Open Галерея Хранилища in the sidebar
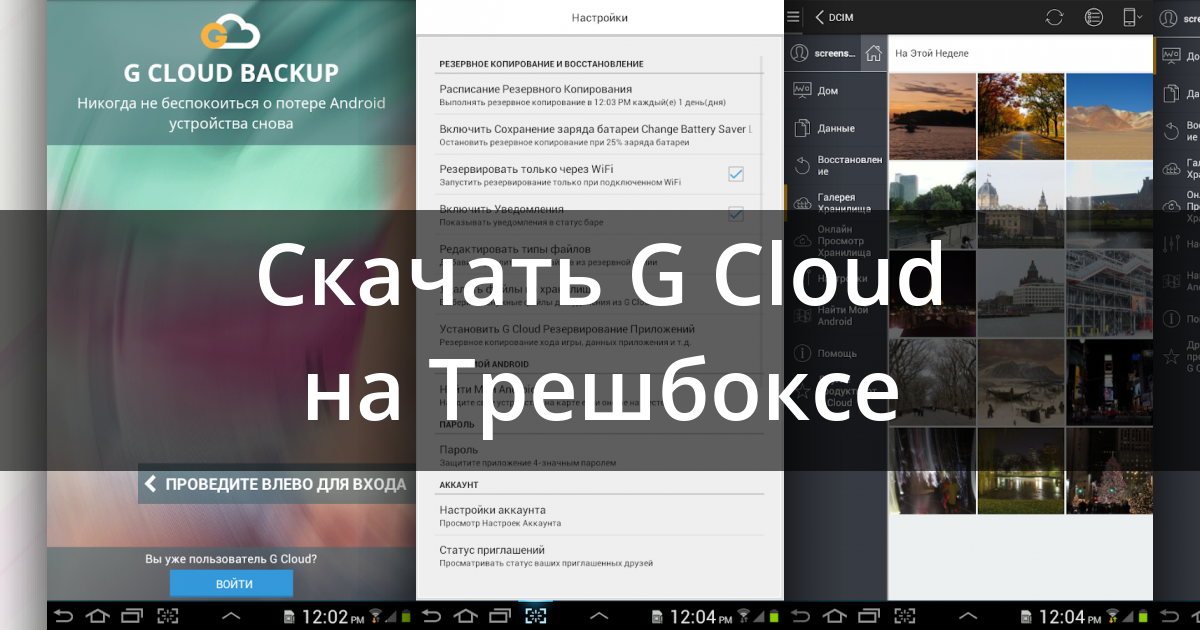This screenshot has height=630, width=1200. click(x=836, y=203)
